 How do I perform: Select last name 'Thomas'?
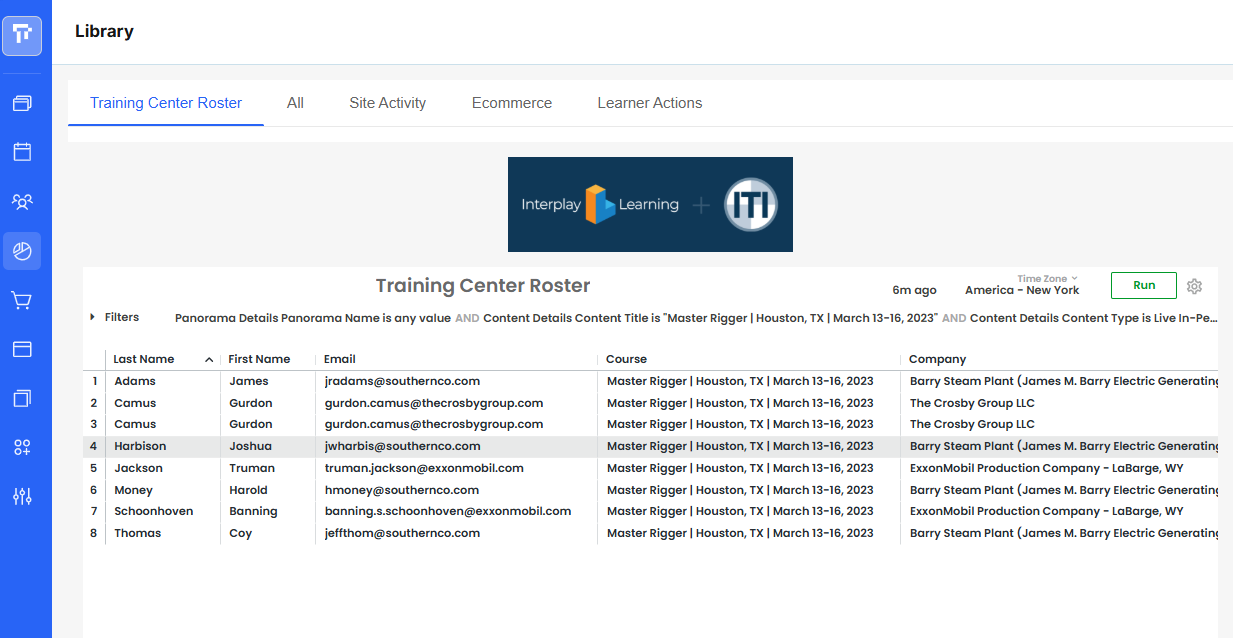click(x=137, y=533)
